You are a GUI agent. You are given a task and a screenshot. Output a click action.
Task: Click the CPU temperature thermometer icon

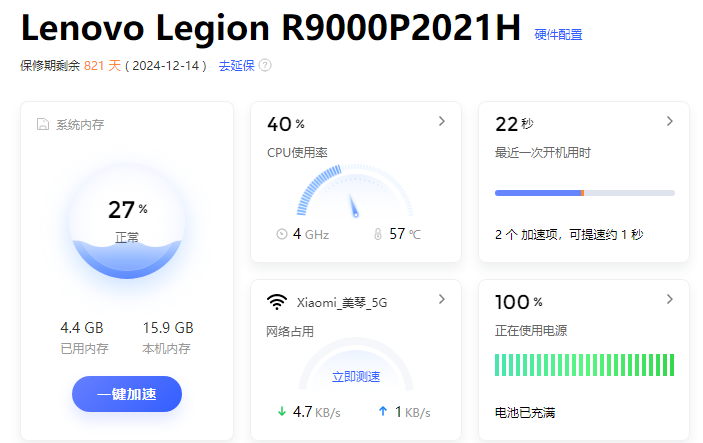coord(378,234)
